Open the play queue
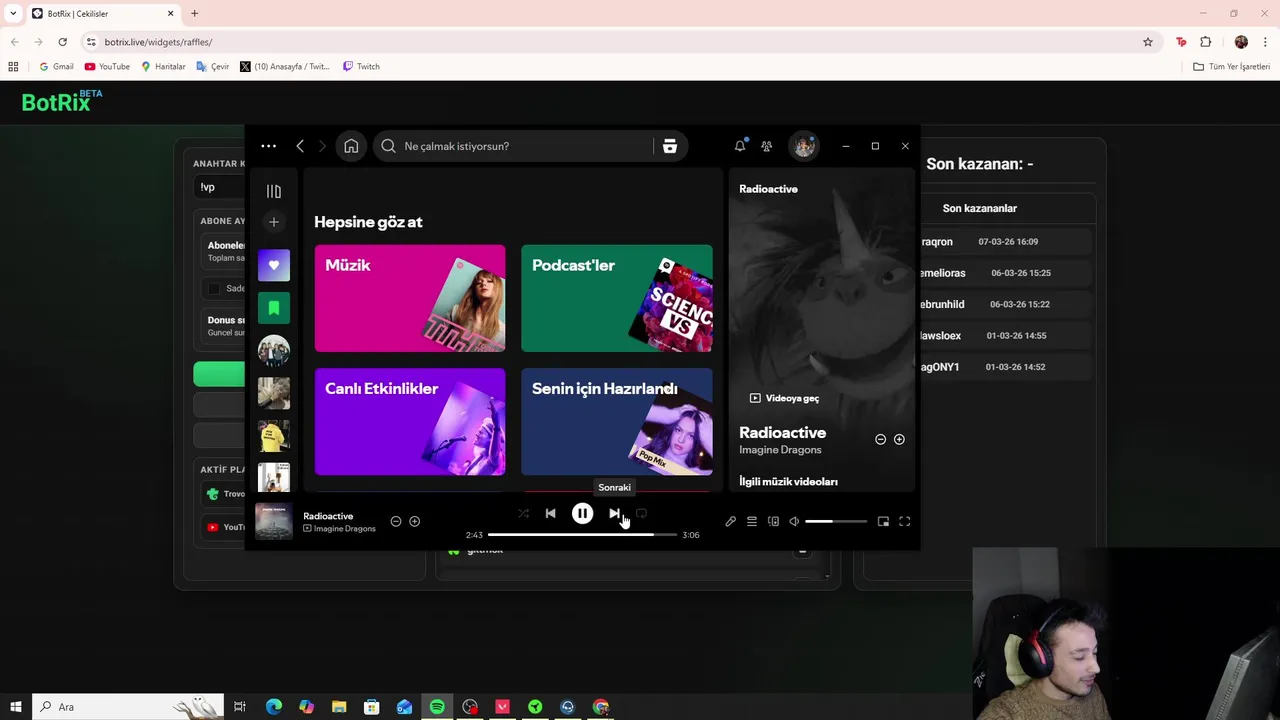The image size is (1280, 720). click(752, 521)
